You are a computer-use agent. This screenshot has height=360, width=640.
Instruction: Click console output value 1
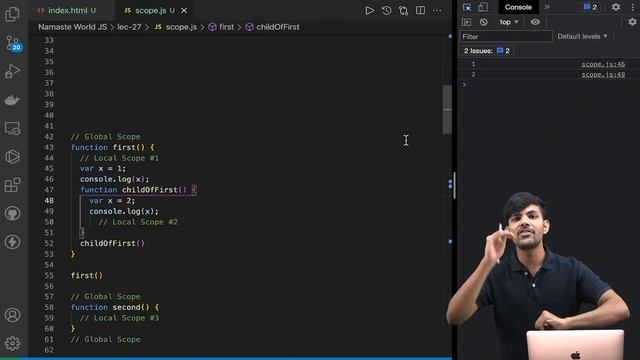[x=473, y=64]
